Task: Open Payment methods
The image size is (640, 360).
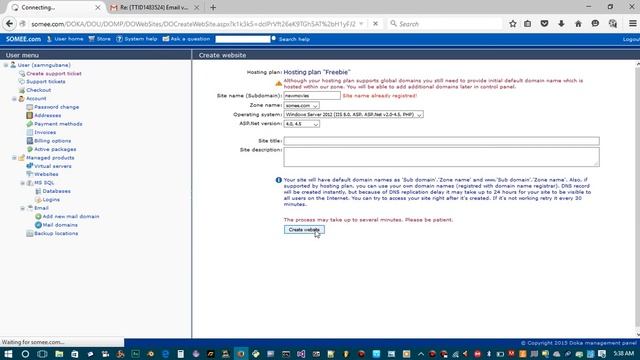Action: click(58, 124)
